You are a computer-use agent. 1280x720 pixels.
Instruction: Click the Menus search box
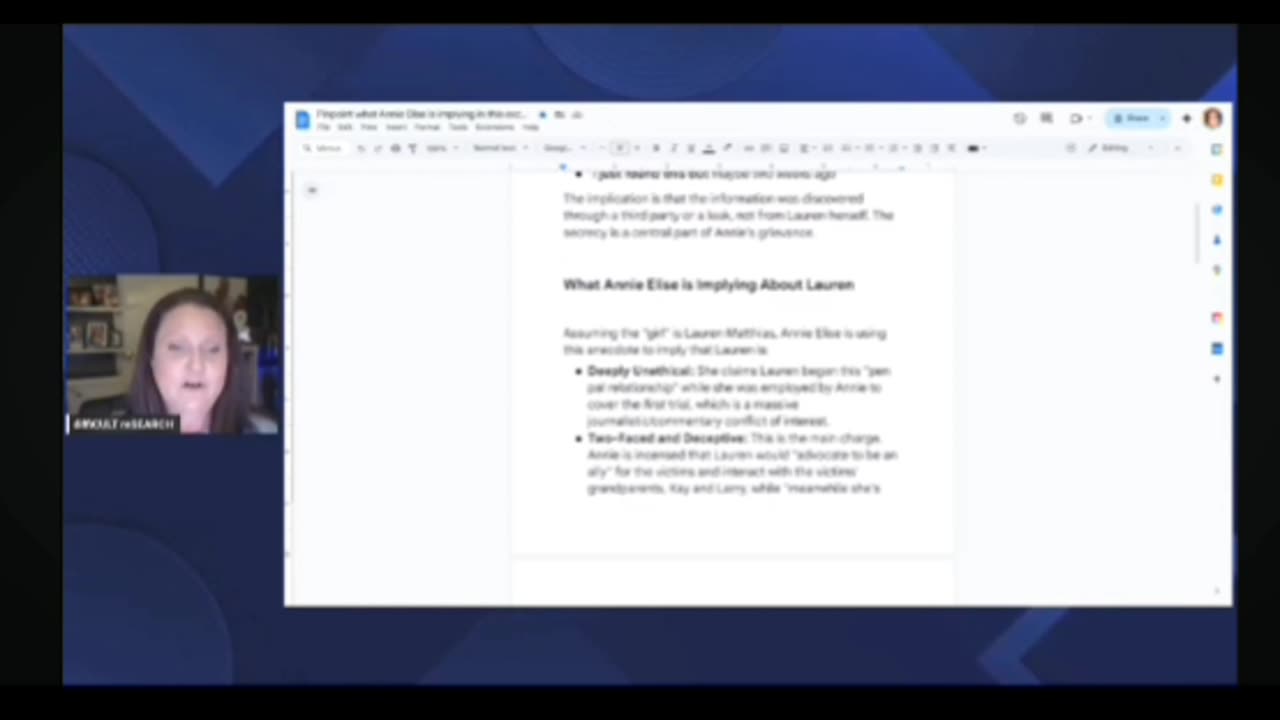(x=325, y=148)
